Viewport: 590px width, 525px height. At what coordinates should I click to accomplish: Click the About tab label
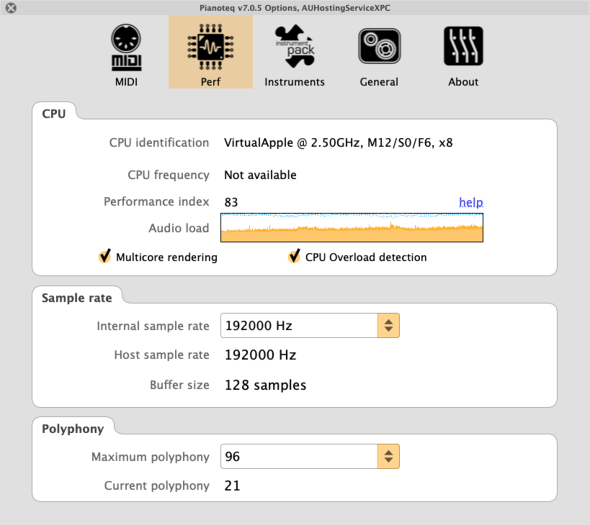(x=463, y=82)
